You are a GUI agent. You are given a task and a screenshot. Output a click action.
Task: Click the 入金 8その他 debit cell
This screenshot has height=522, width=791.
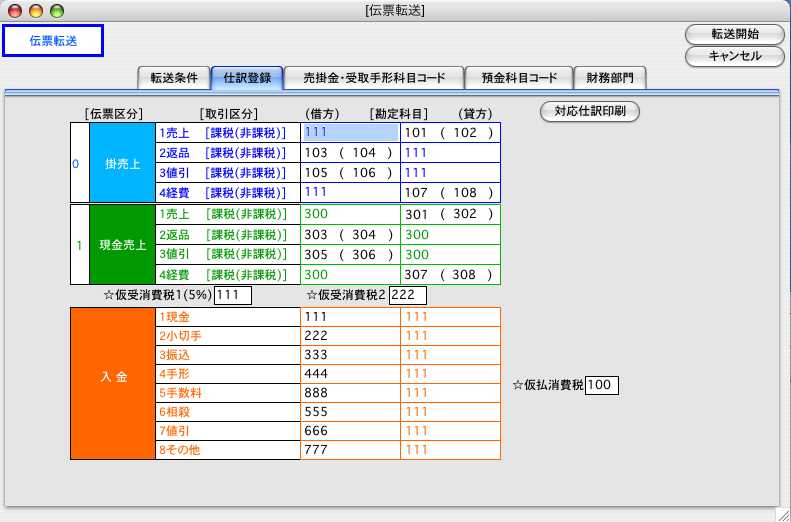350,450
